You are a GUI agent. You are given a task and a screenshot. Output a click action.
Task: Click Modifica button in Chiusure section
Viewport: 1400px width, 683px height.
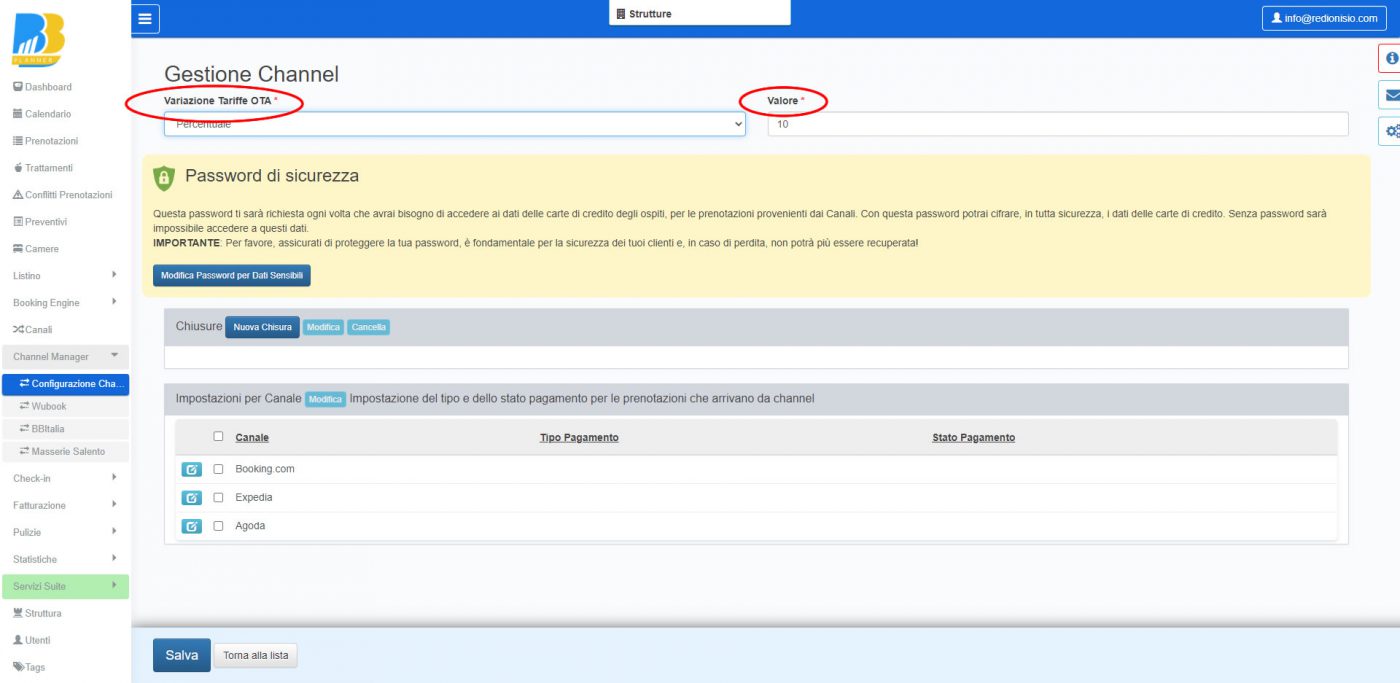[x=323, y=327]
